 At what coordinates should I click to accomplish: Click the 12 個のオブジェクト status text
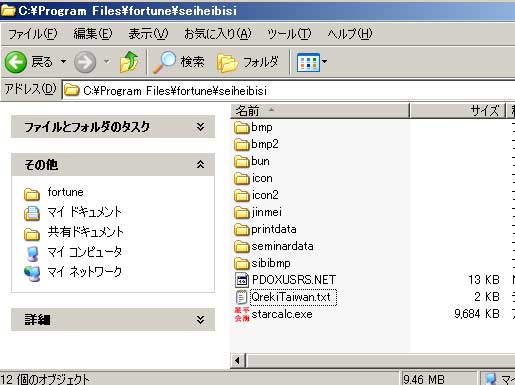click(45, 379)
